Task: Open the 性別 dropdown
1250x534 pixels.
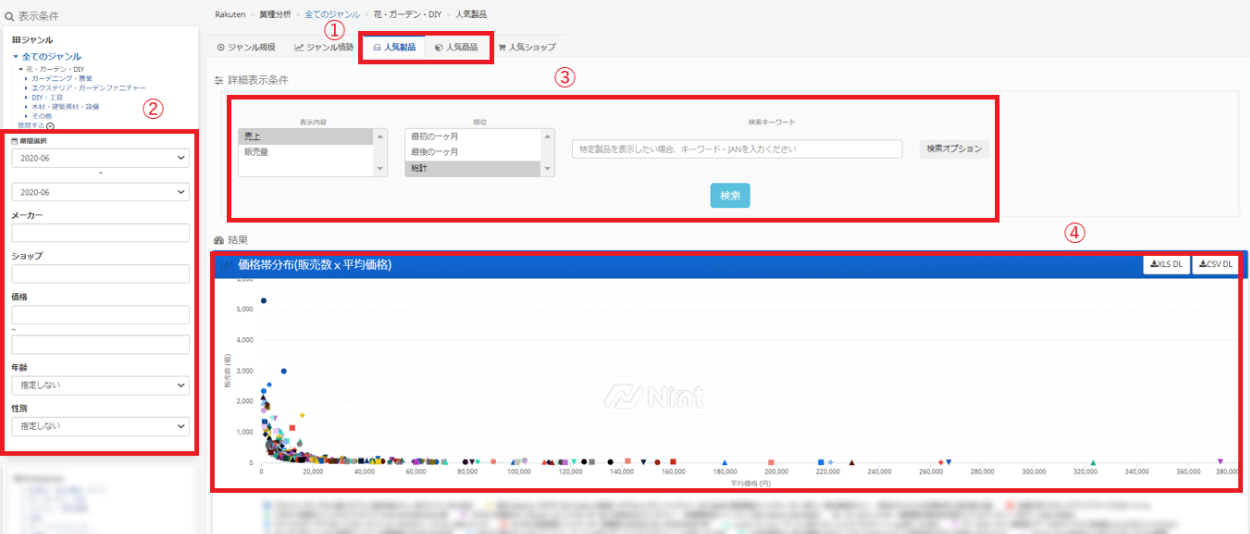Action: point(100,426)
